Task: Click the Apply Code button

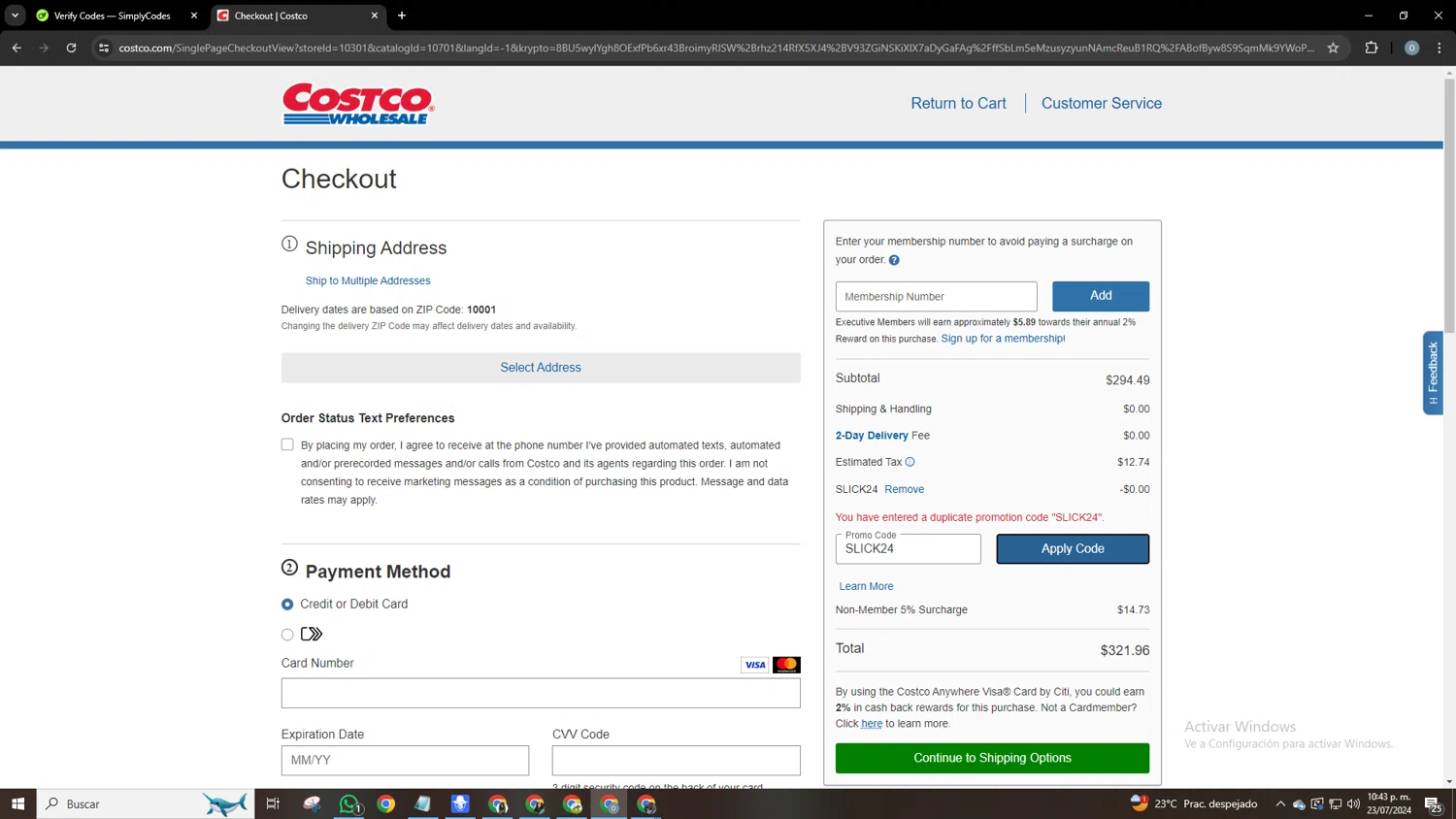Action: pos(1073,548)
